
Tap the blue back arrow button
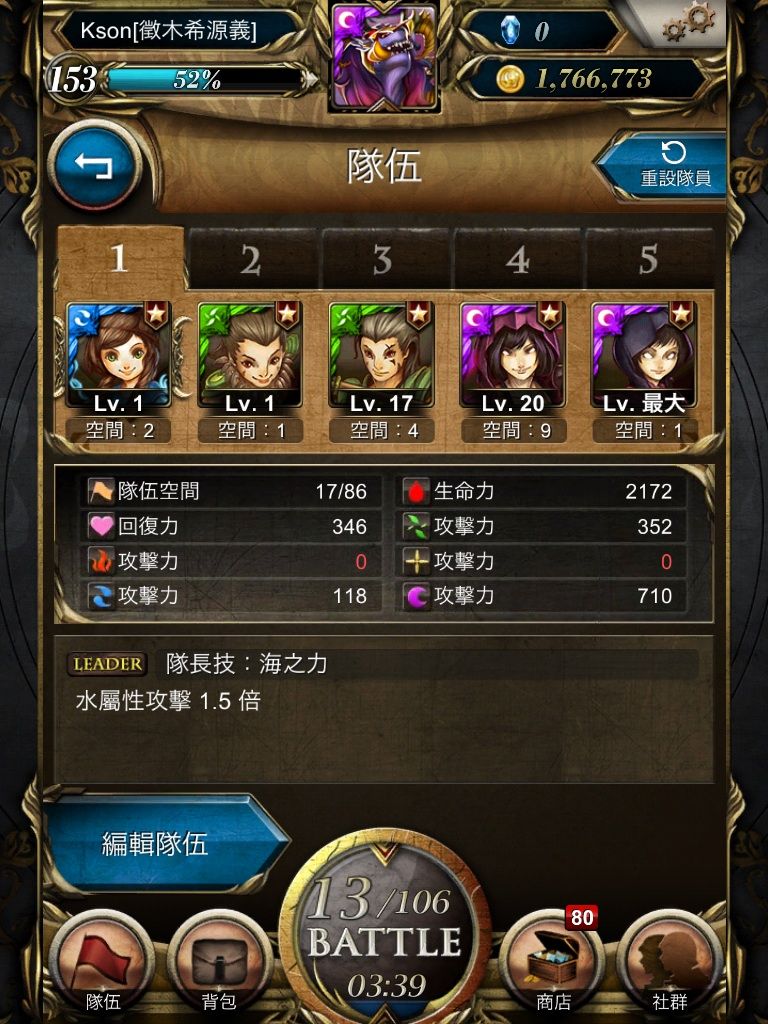pos(95,165)
